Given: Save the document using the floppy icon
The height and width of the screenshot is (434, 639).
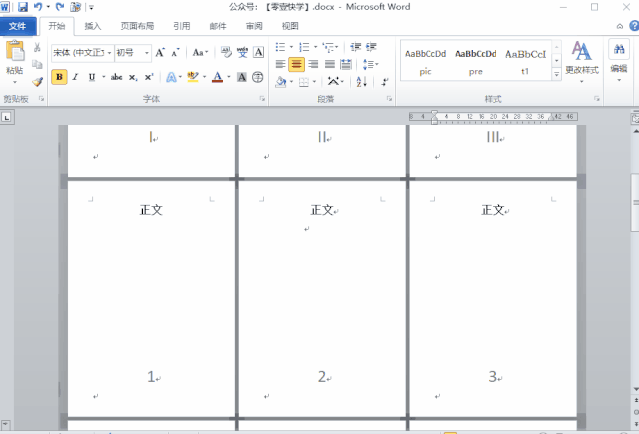Looking at the screenshot, I should click(23, 7).
